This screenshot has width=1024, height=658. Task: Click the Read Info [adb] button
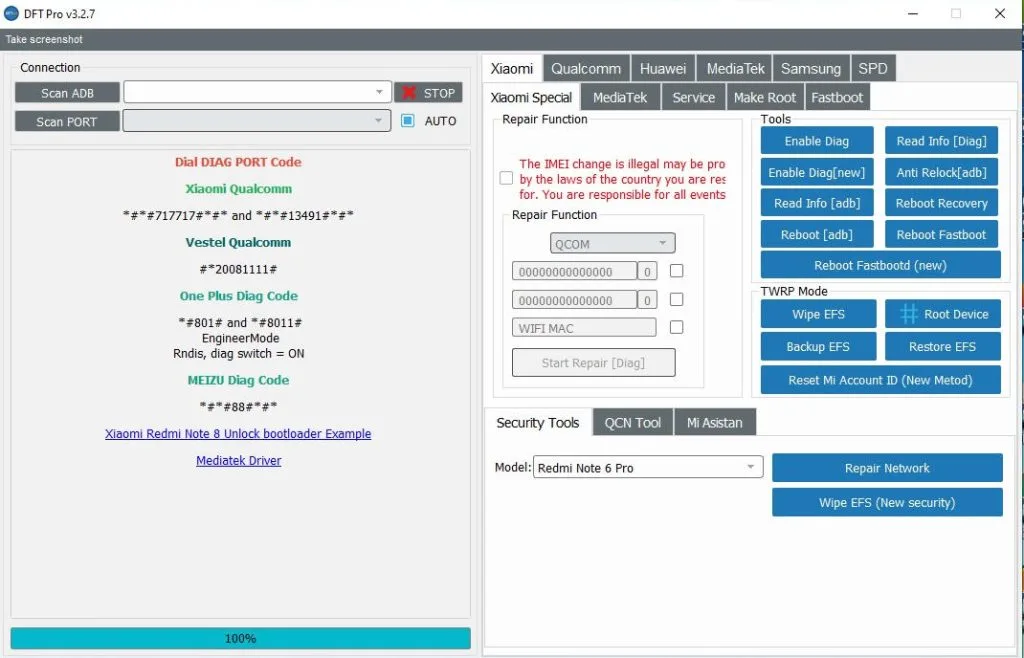click(816, 203)
